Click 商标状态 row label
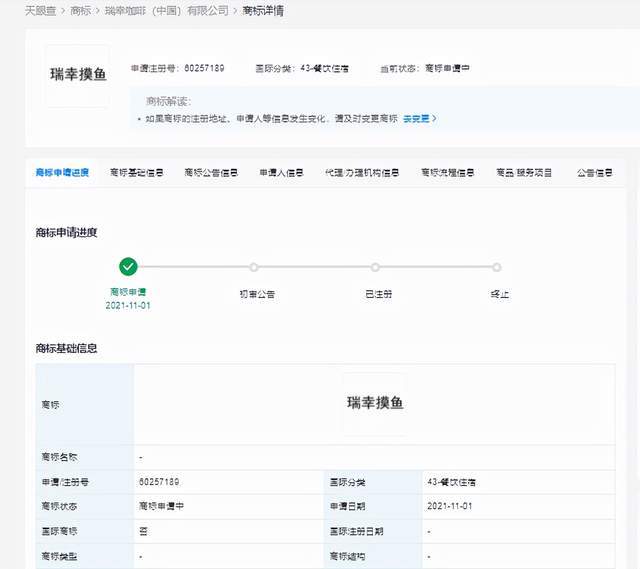Viewport: 640px width, 569px height. pos(60,507)
